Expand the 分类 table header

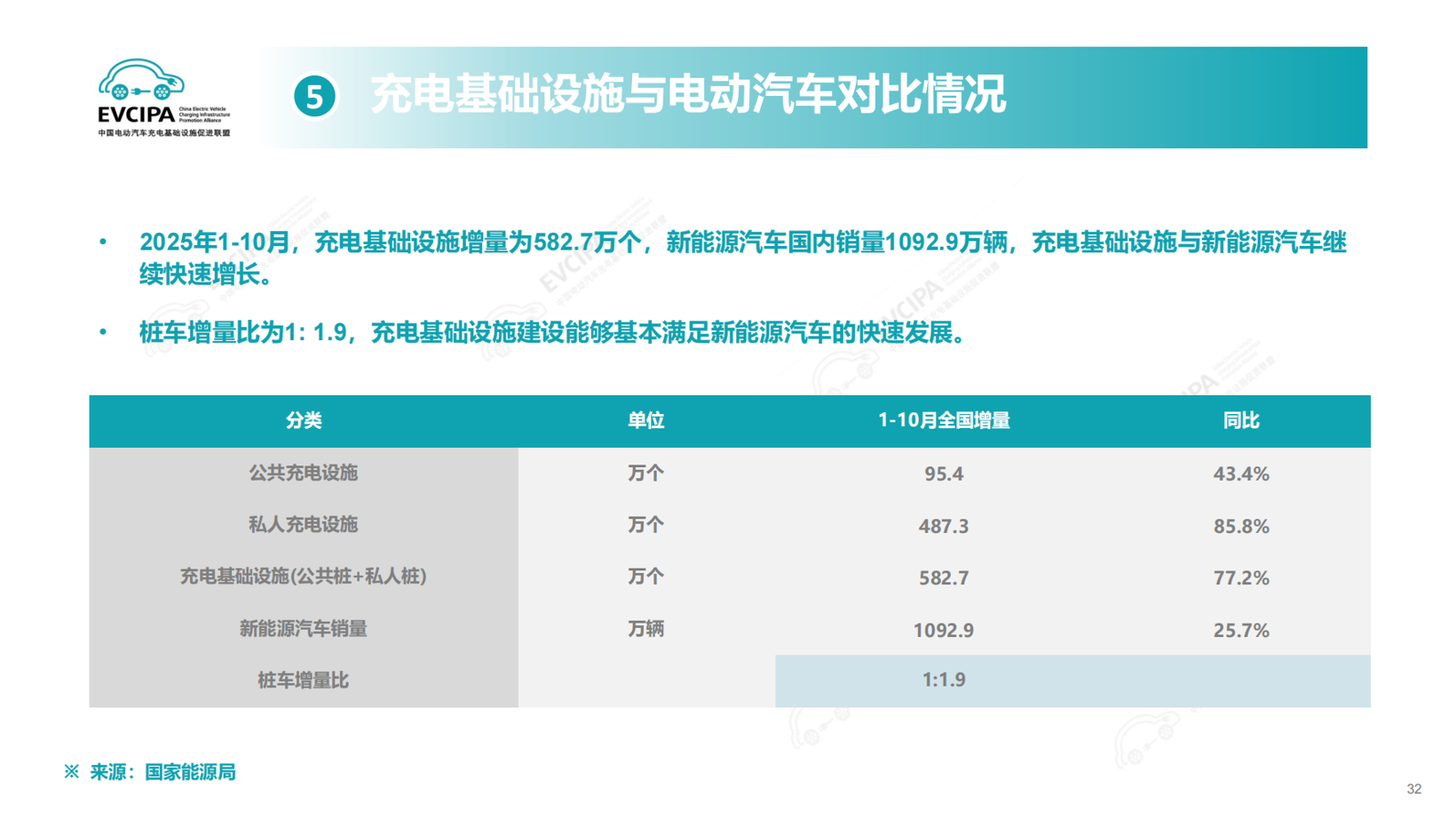click(x=303, y=421)
